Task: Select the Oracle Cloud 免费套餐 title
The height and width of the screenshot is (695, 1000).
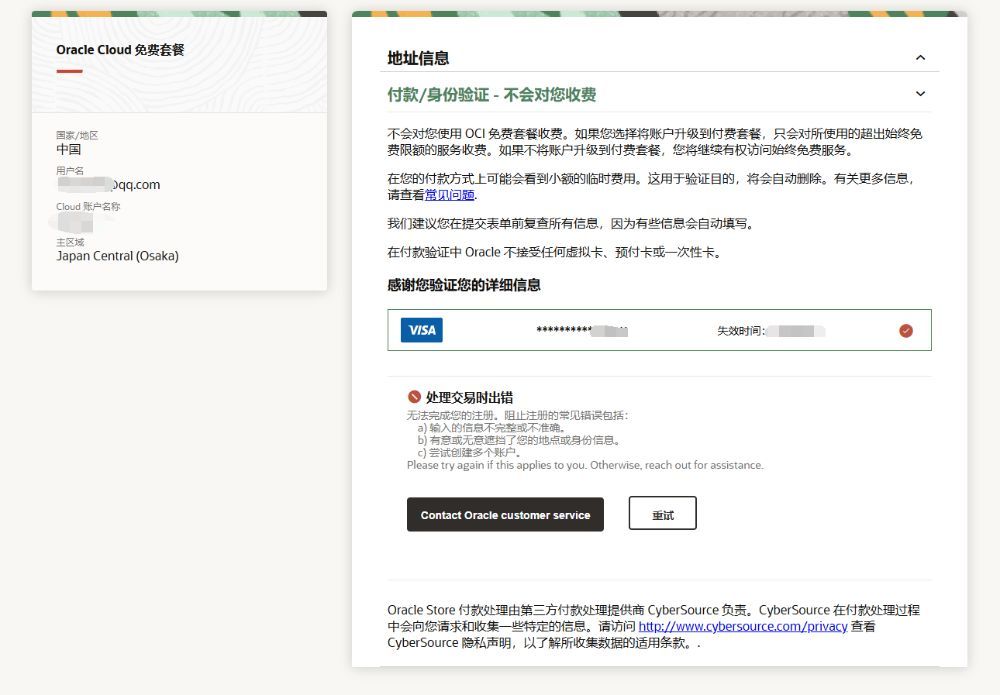Action: 120,50
